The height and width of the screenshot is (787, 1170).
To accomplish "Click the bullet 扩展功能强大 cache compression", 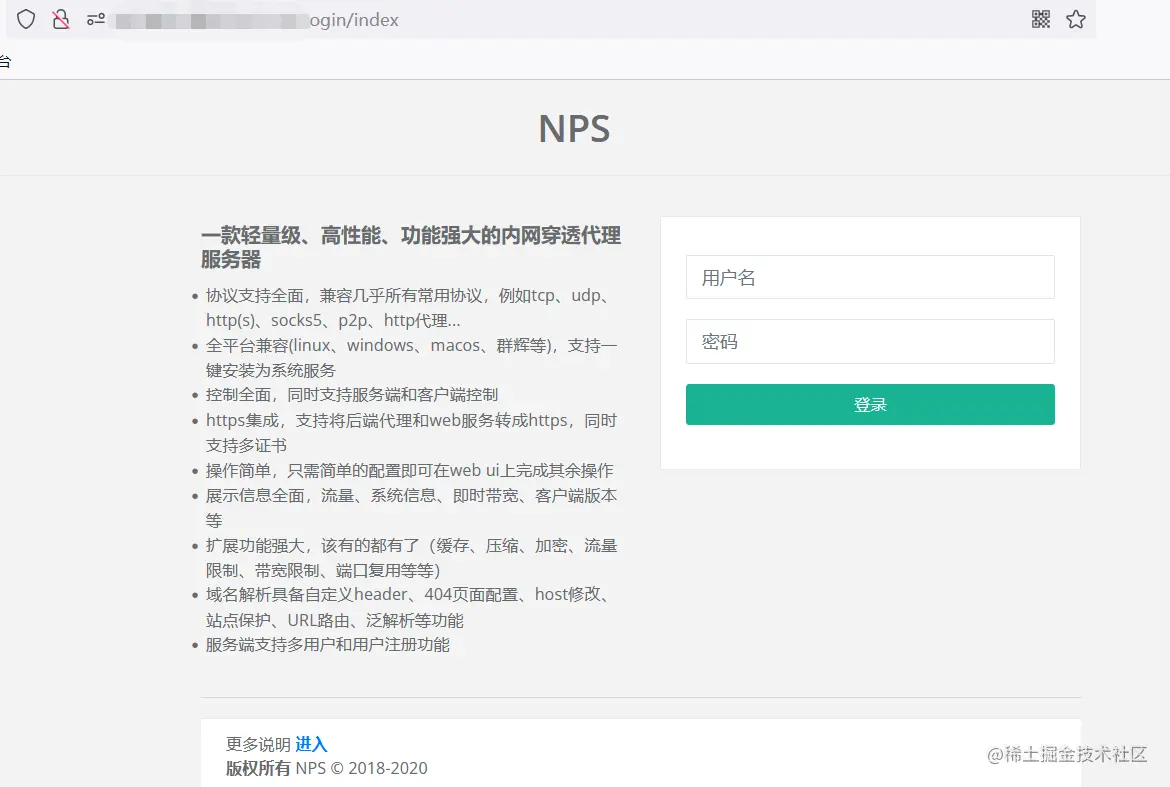I will pos(411,558).
